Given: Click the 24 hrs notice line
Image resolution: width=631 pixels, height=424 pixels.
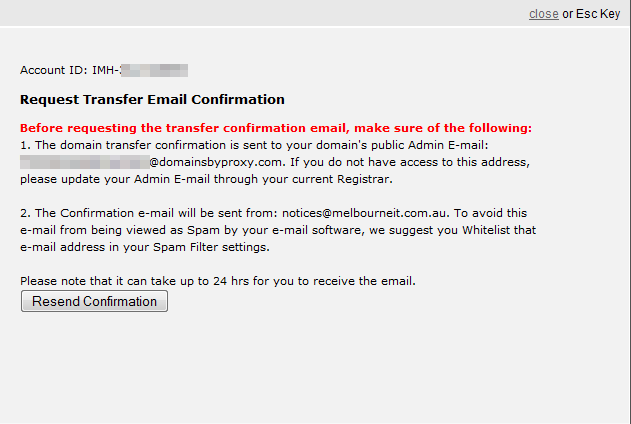Looking at the screenshot, I should (217, 281).
